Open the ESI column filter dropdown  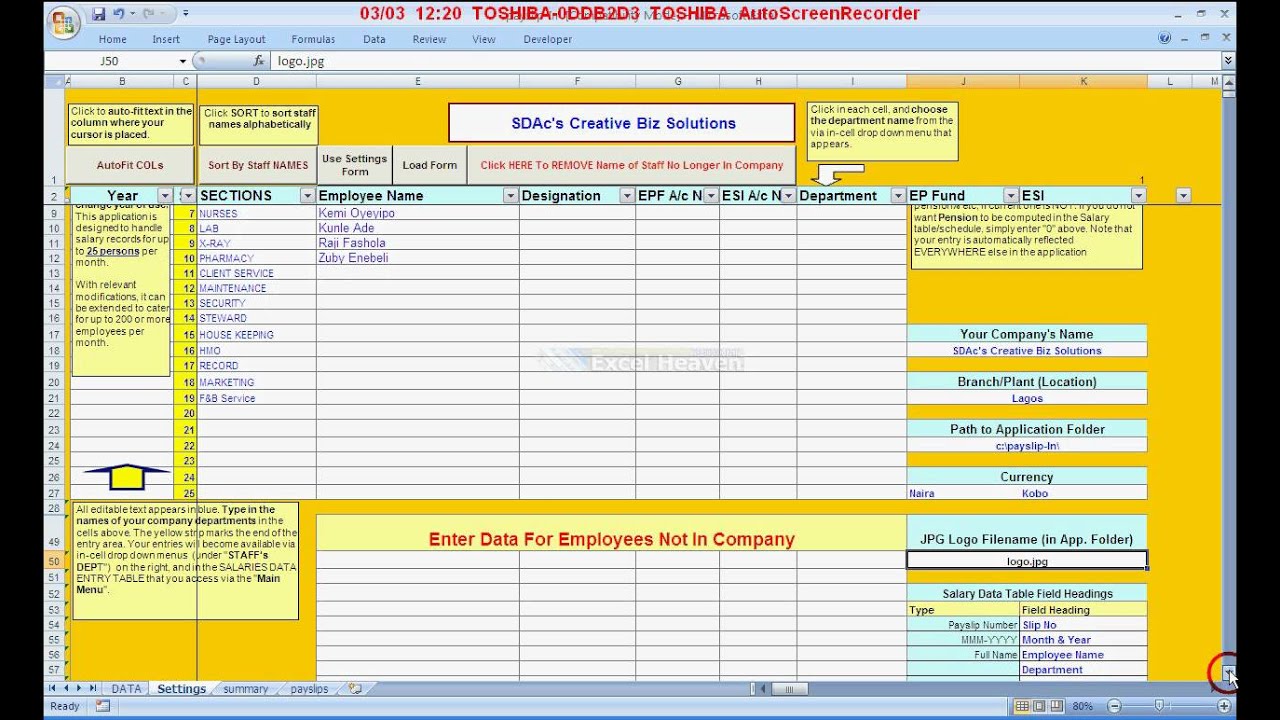(x=1139, y=196)
